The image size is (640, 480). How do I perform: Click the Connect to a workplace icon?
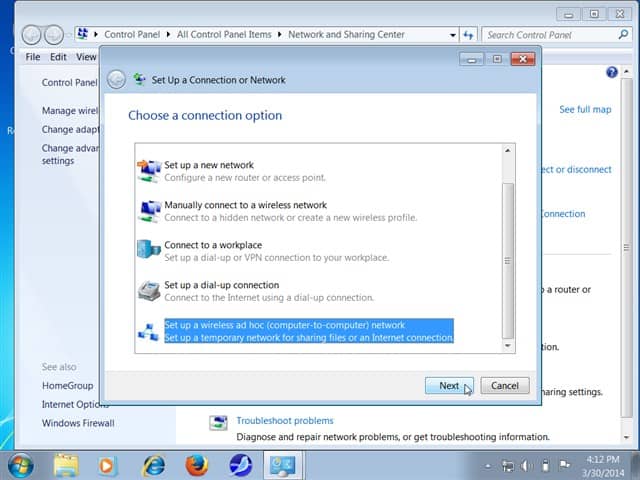click(148, 251)
